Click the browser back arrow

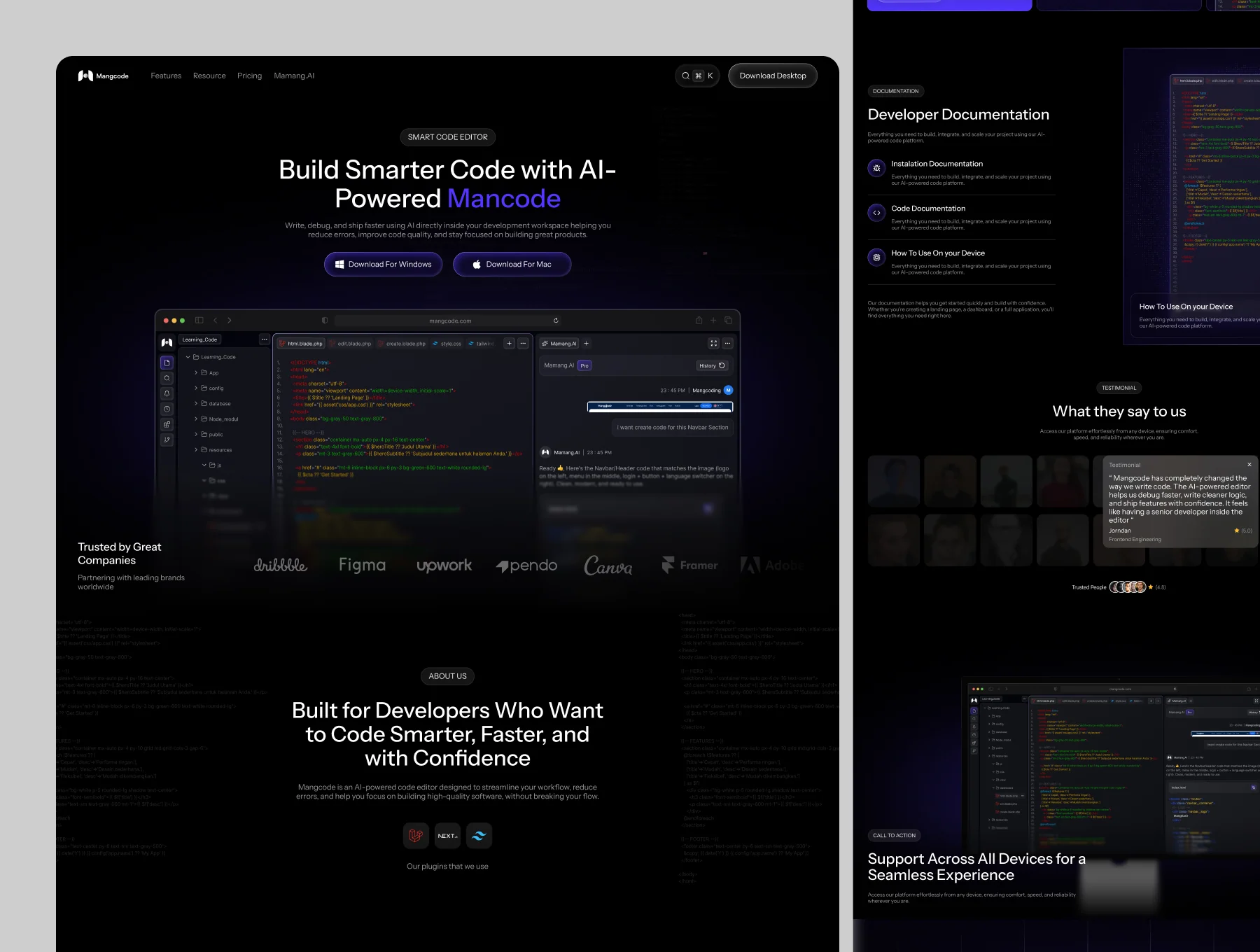(216, 320)
